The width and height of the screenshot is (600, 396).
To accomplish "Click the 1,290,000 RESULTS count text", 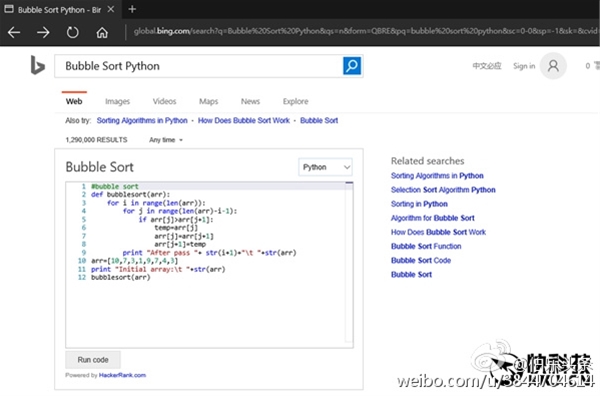I will pos(96,140).
